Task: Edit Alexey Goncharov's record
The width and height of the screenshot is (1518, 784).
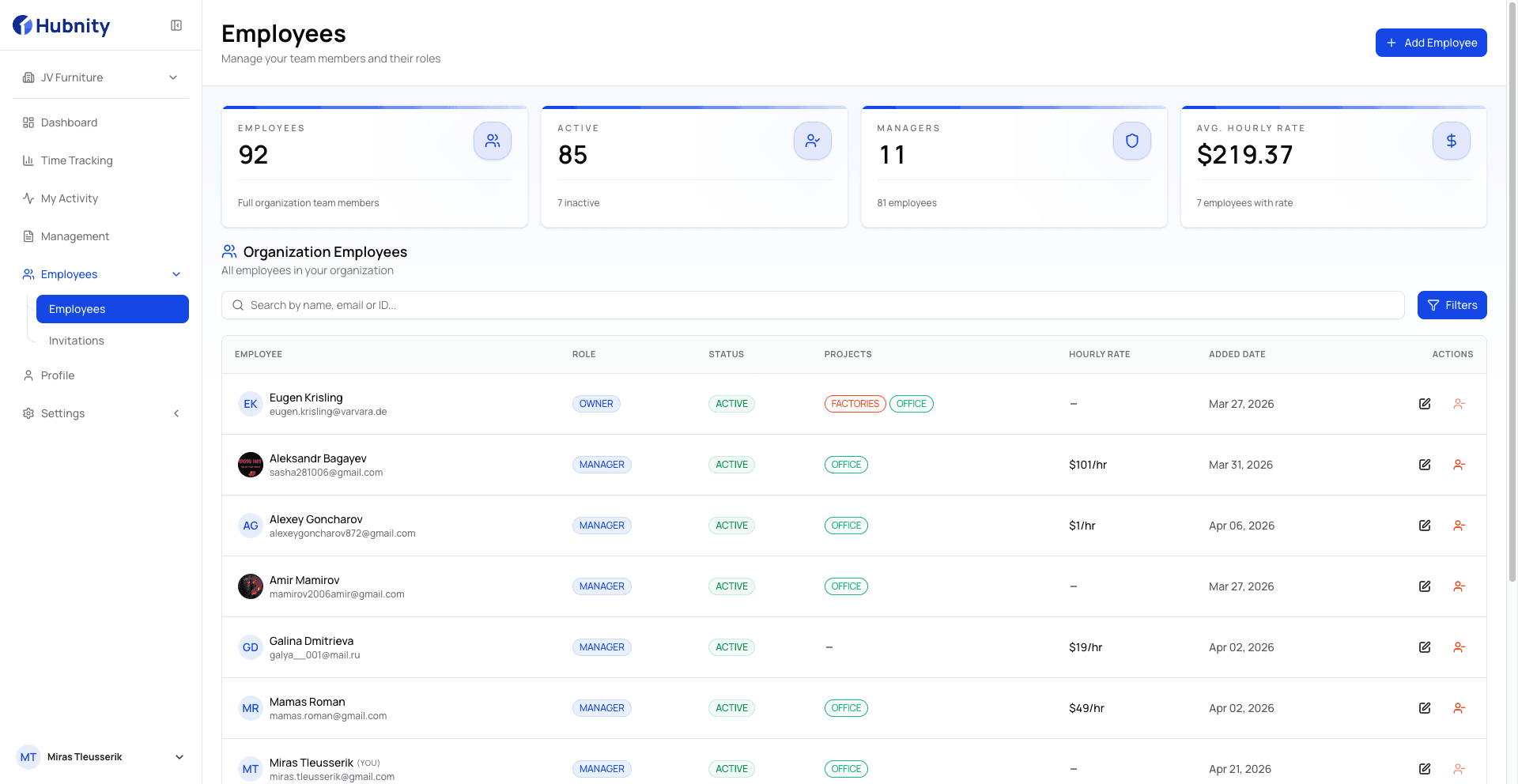Action: pos(1425,526)
